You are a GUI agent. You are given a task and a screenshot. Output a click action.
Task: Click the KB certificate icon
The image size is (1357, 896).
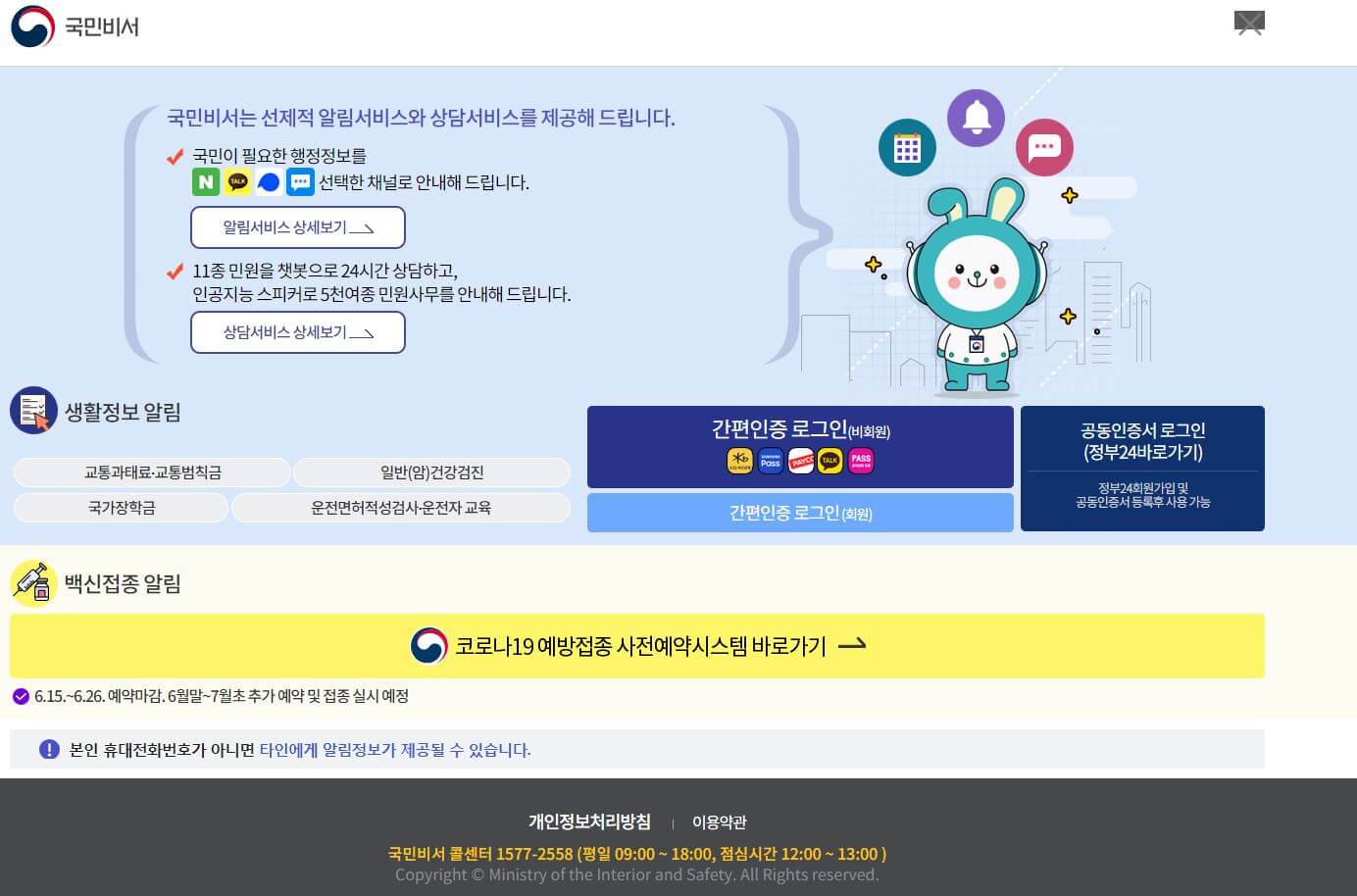[740, 460]
